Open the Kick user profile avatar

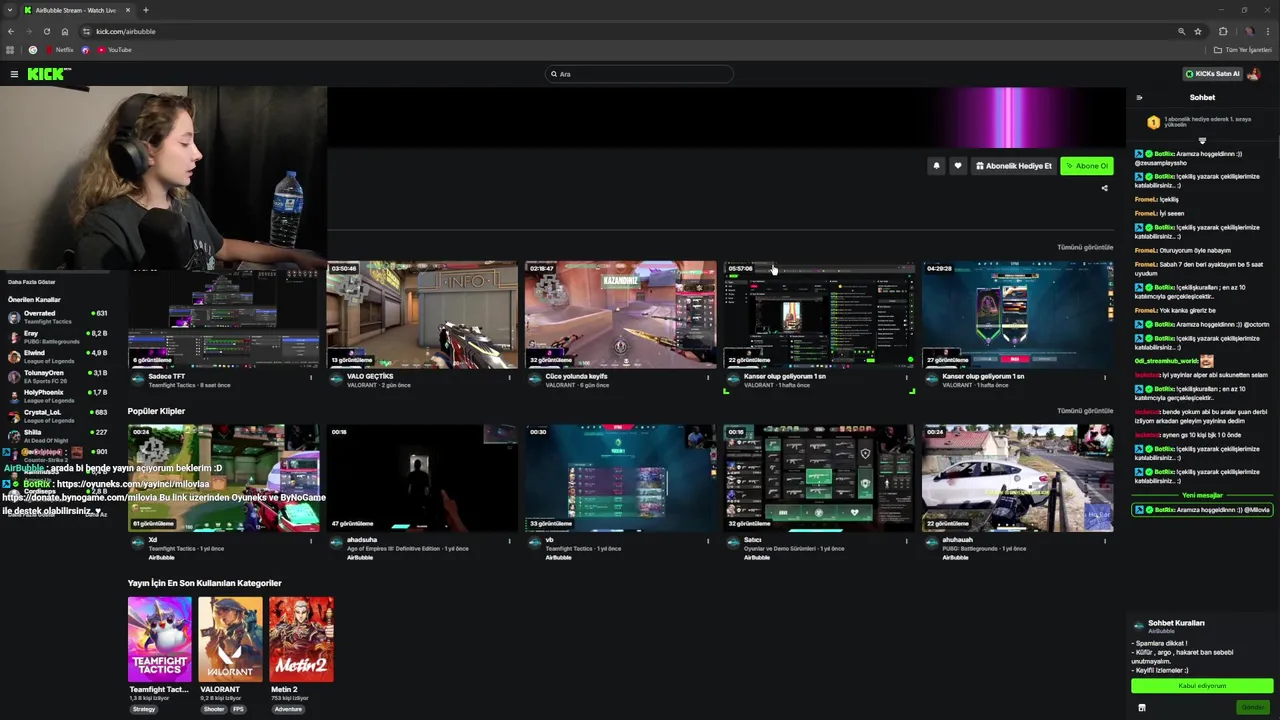click(1253, 74)
